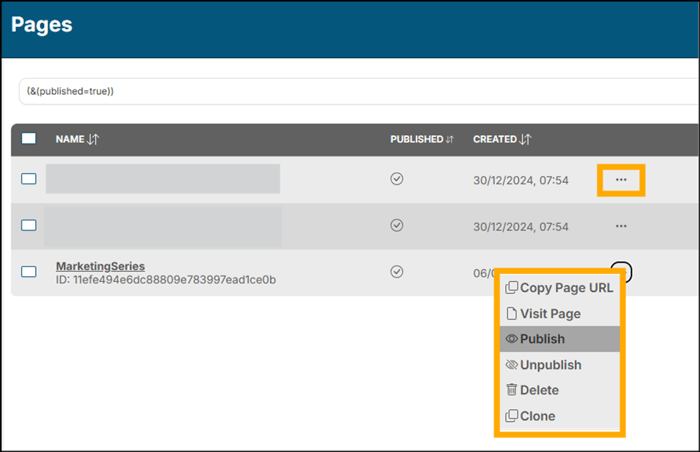Open the first row's three-dot actions menu
700x452 pixels.
621,180
